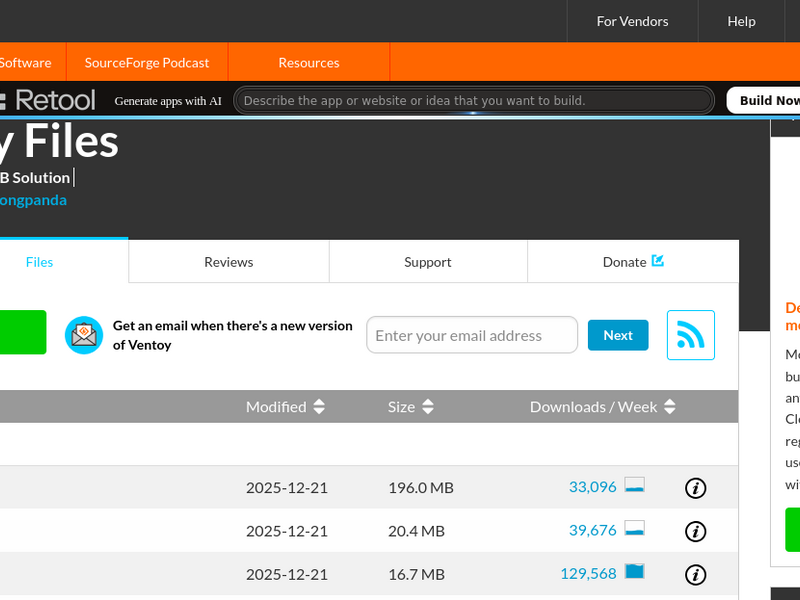The width and height of the screenshot is (800, 600).
Task: Click download chart icon next to 39,676
Action: 635,528
